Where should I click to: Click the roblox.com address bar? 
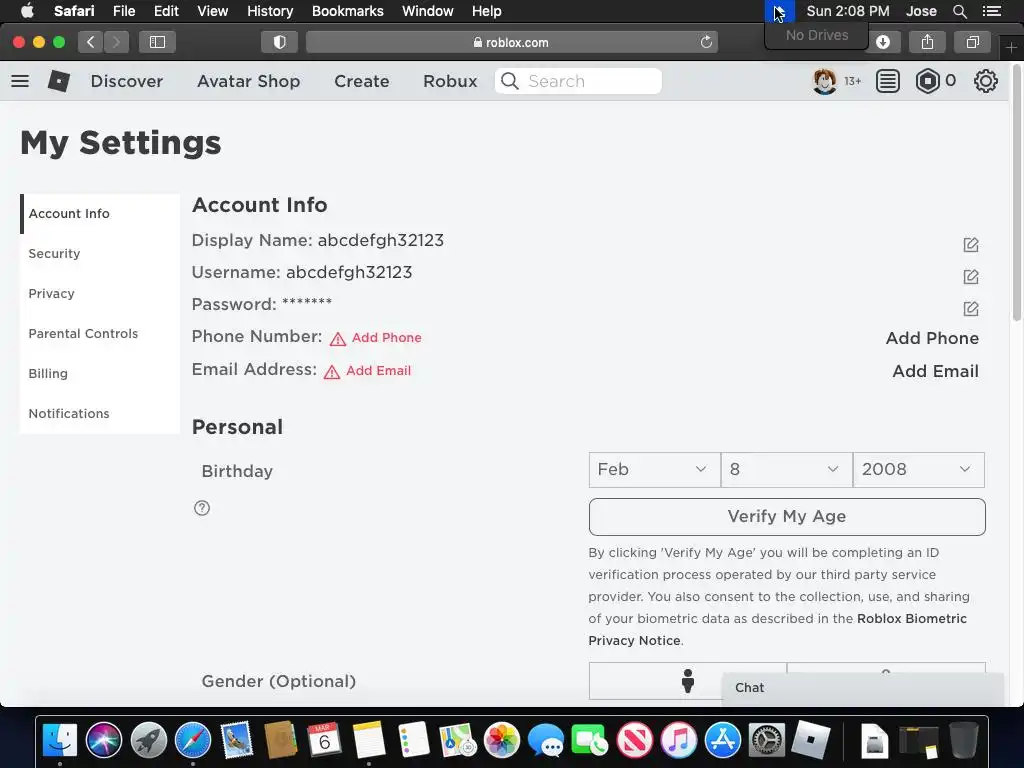click(x=511, y=42)
